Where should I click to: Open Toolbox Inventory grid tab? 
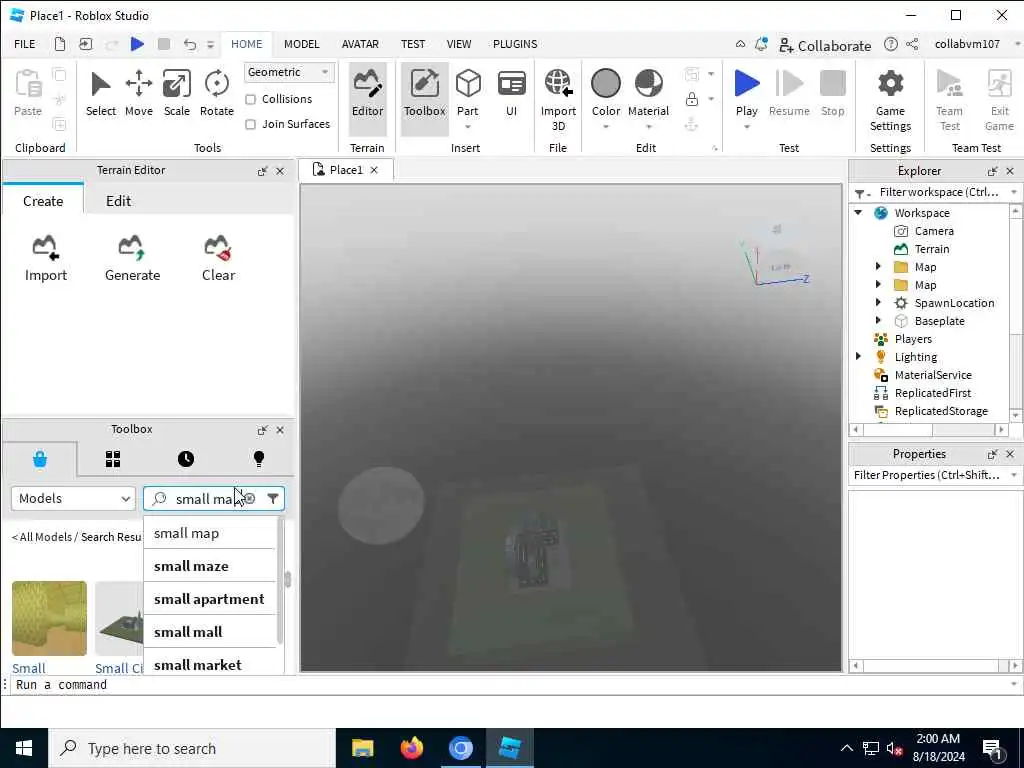click(113, 459)
